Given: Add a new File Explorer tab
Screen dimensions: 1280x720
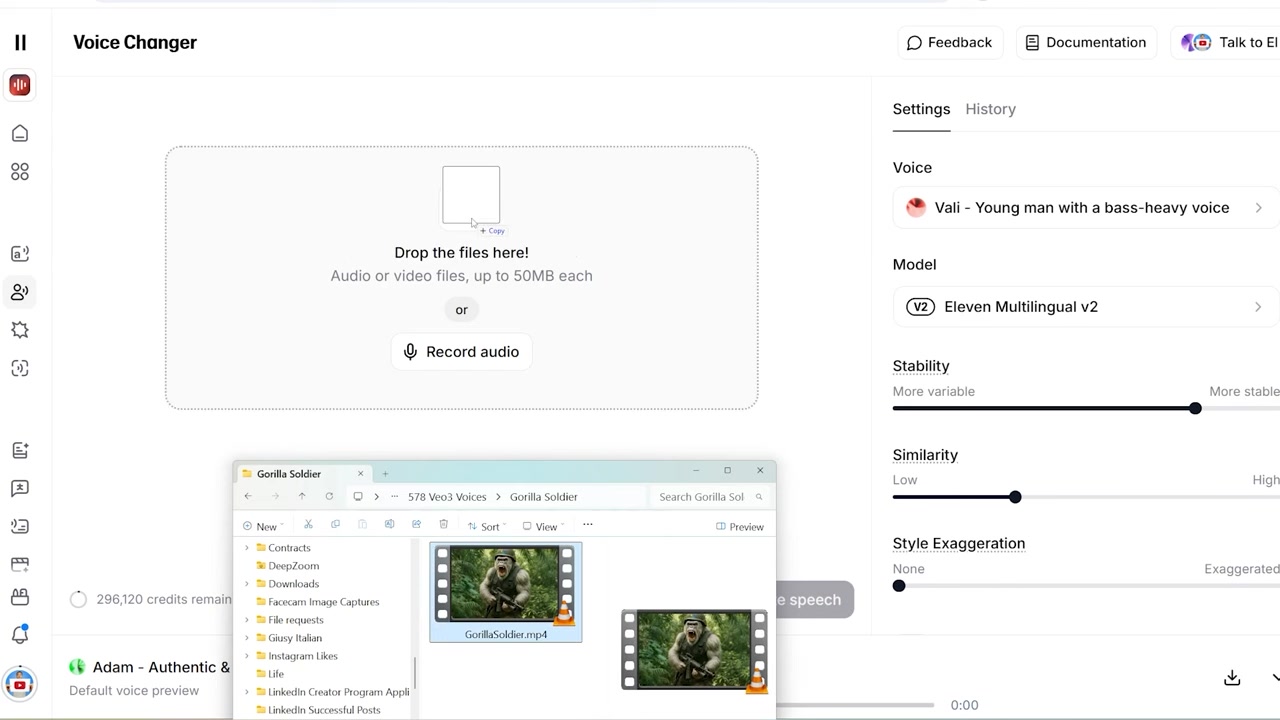Looking at the screenshot, I should coord(385,473).
